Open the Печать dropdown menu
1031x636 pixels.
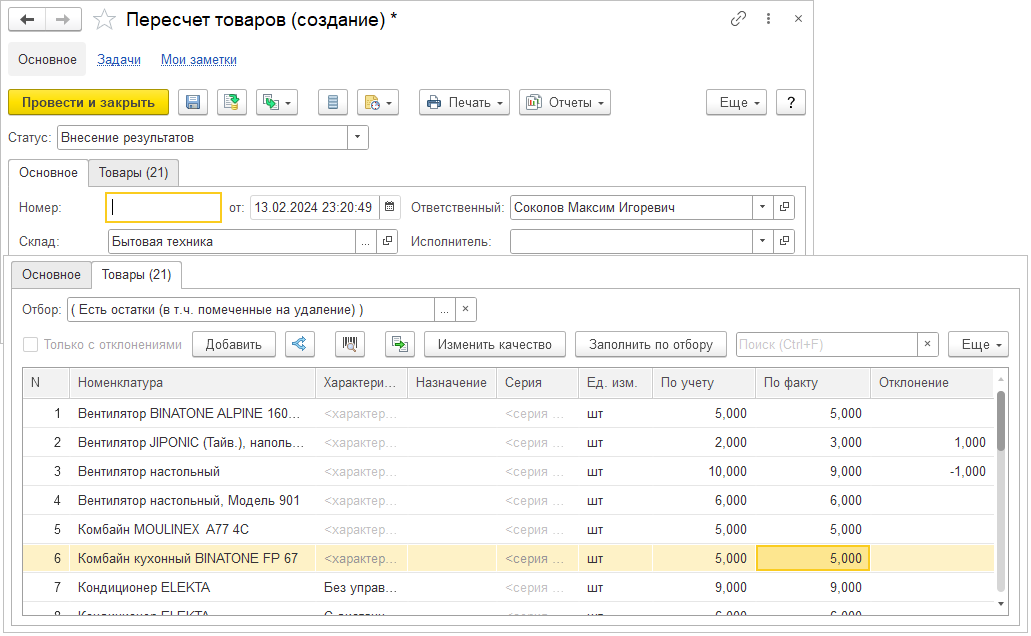(465, 102)
